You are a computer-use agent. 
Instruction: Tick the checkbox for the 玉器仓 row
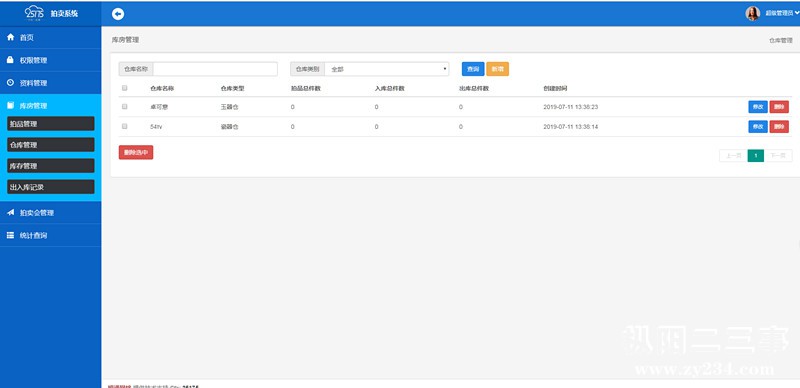[124, 107]
